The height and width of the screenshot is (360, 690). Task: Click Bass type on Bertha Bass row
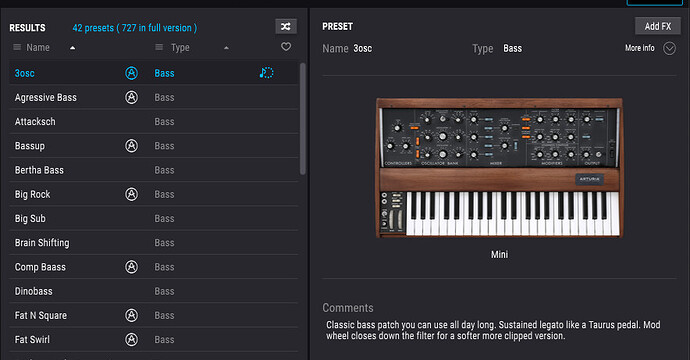click(x=164, y=170)
